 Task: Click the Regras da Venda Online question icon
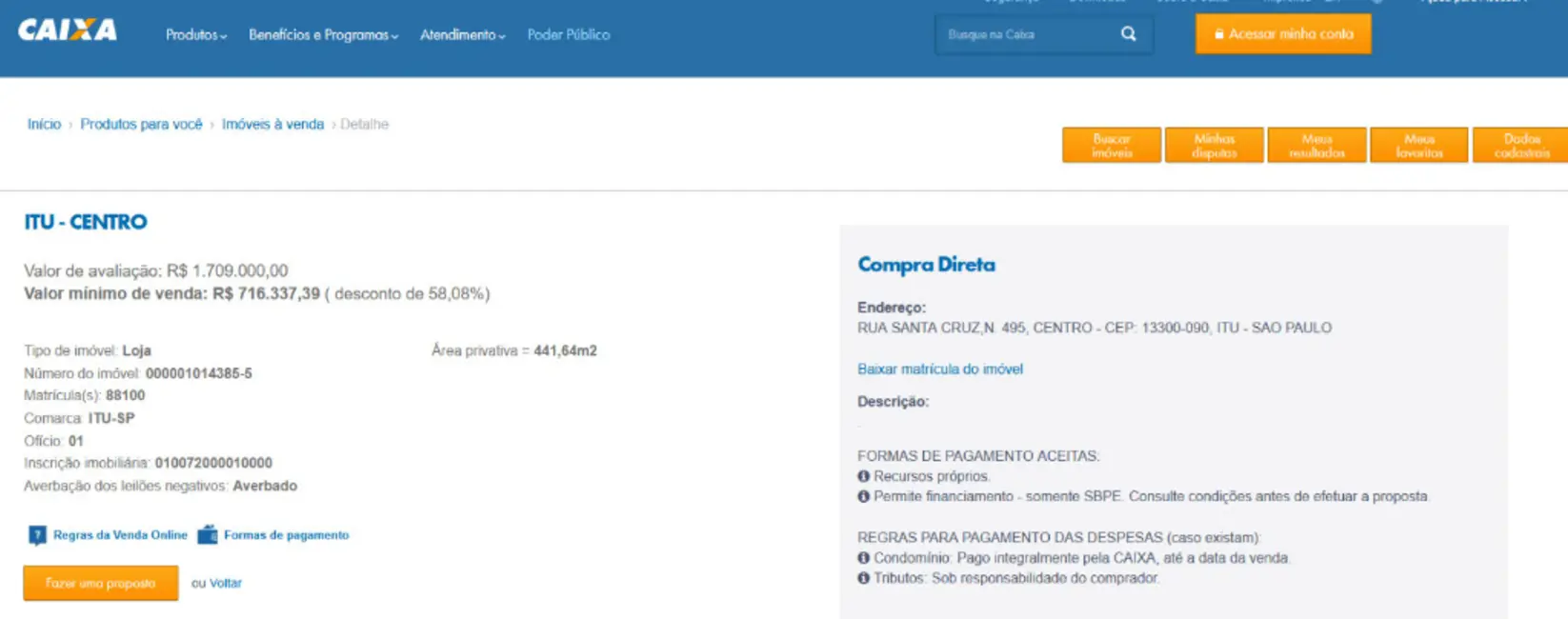(37, 535)
